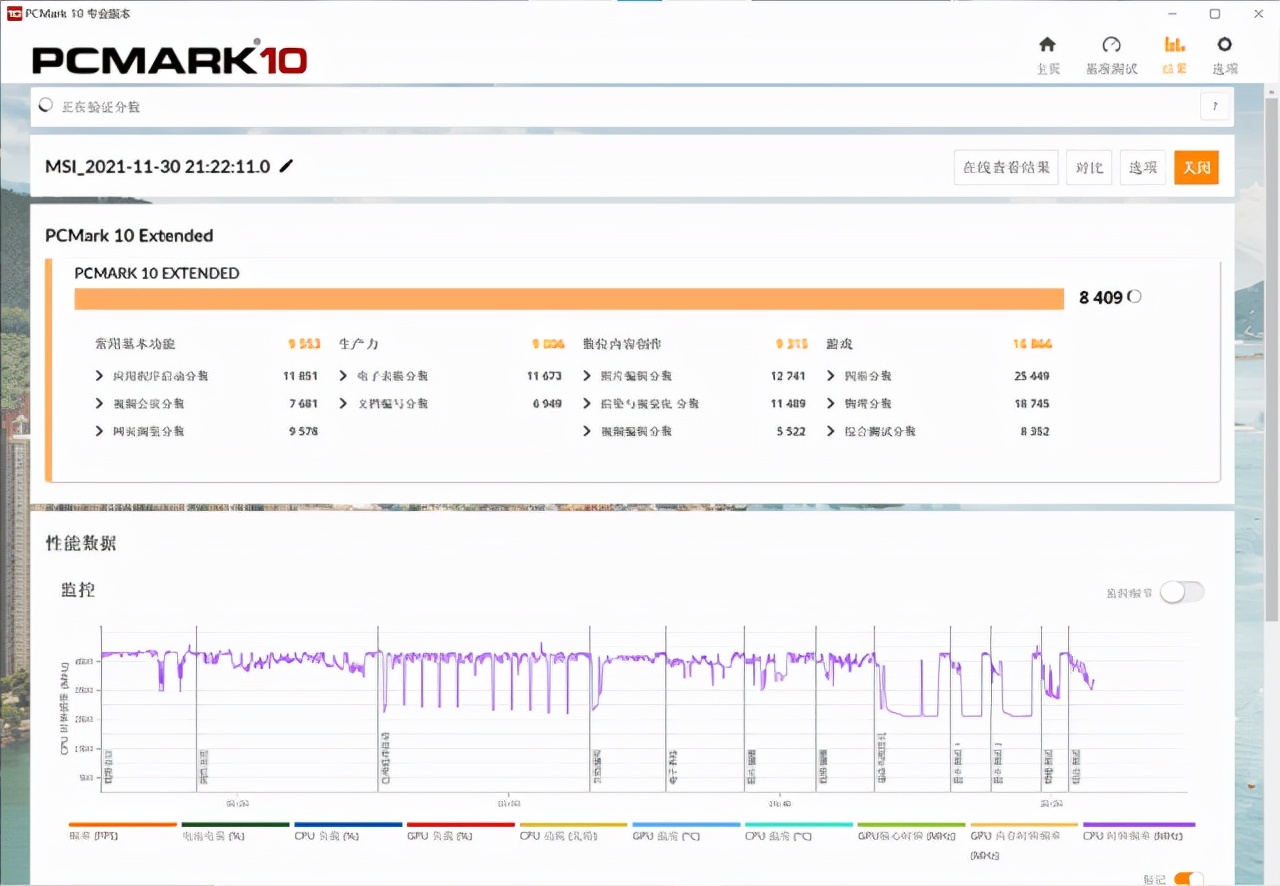This screenshot has width=1280, height=886.
Task: Toggle the monitoring details switch
Action: [x=1181, y=592]
